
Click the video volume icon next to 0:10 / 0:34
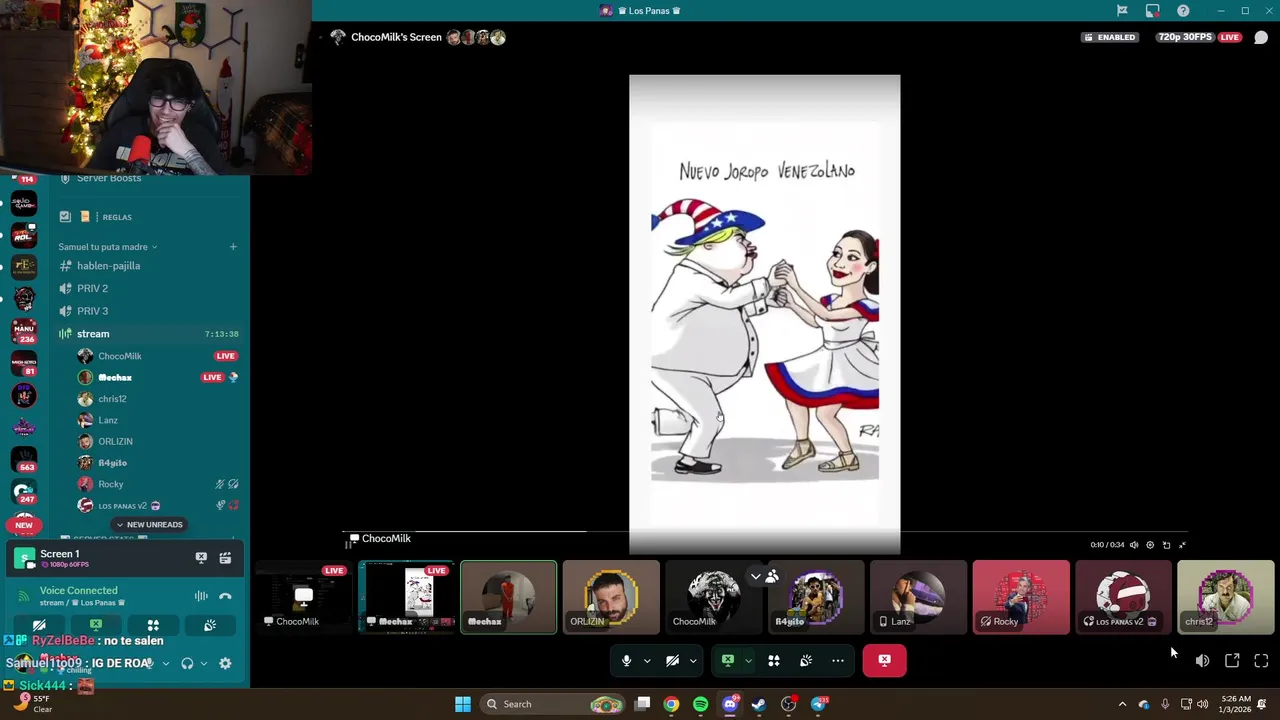(1134, 545)
